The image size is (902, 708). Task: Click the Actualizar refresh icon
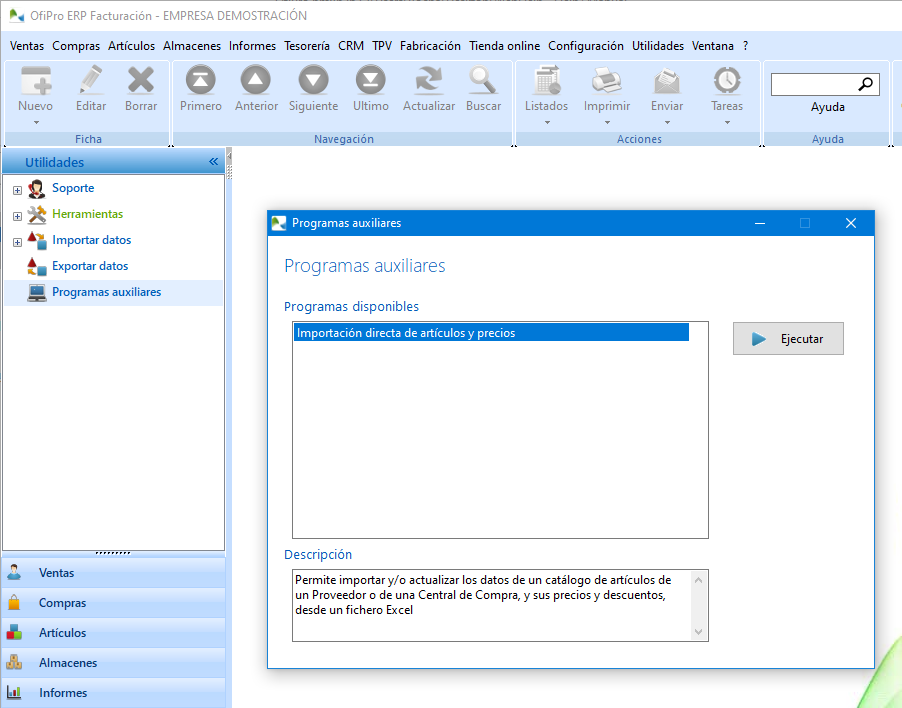[x=429, y=81]
